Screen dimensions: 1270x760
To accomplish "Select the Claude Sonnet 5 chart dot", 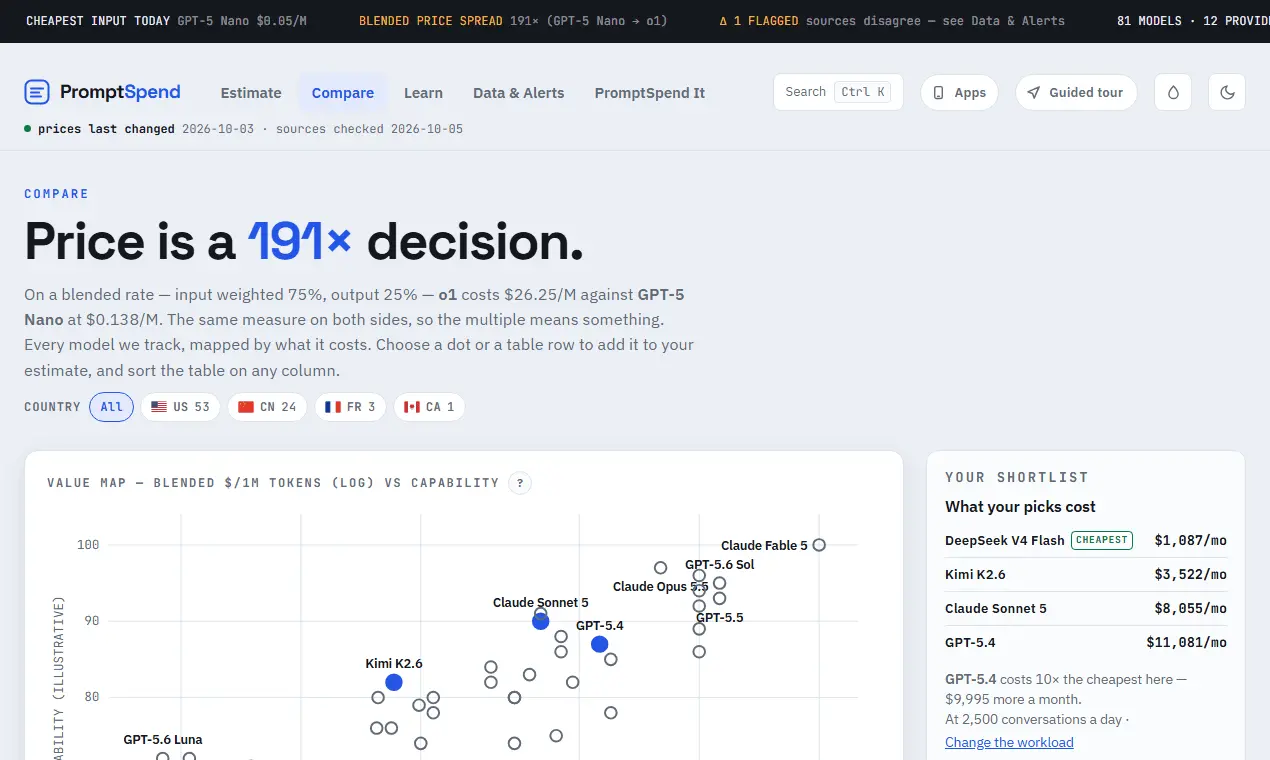I will [540, 621].
